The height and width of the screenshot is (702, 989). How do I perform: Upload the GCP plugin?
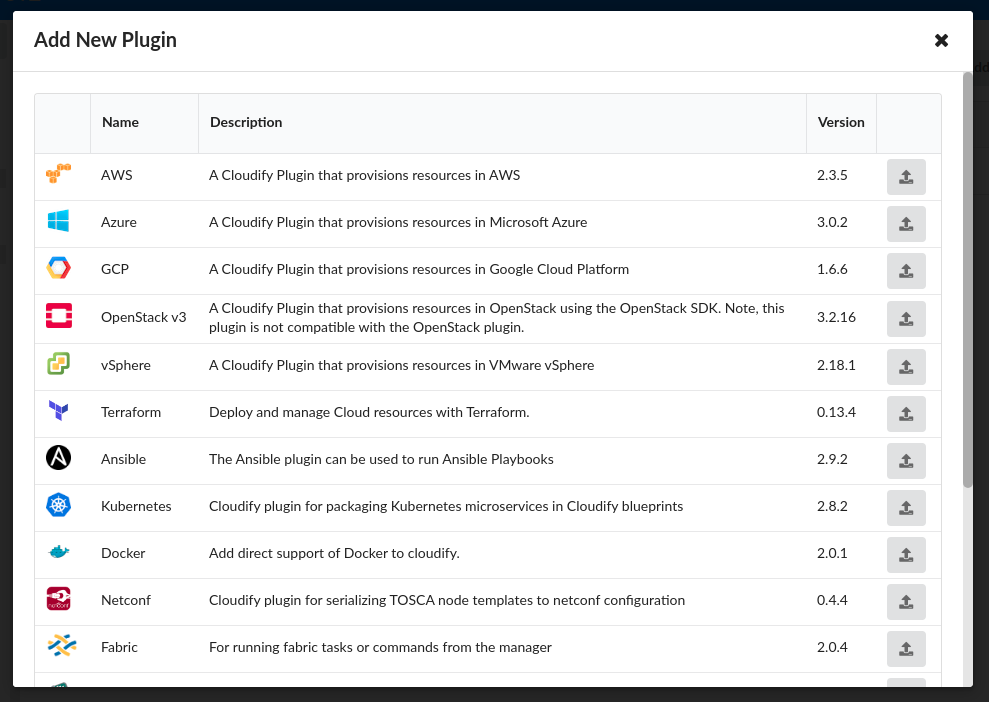[x=906, y=271]
